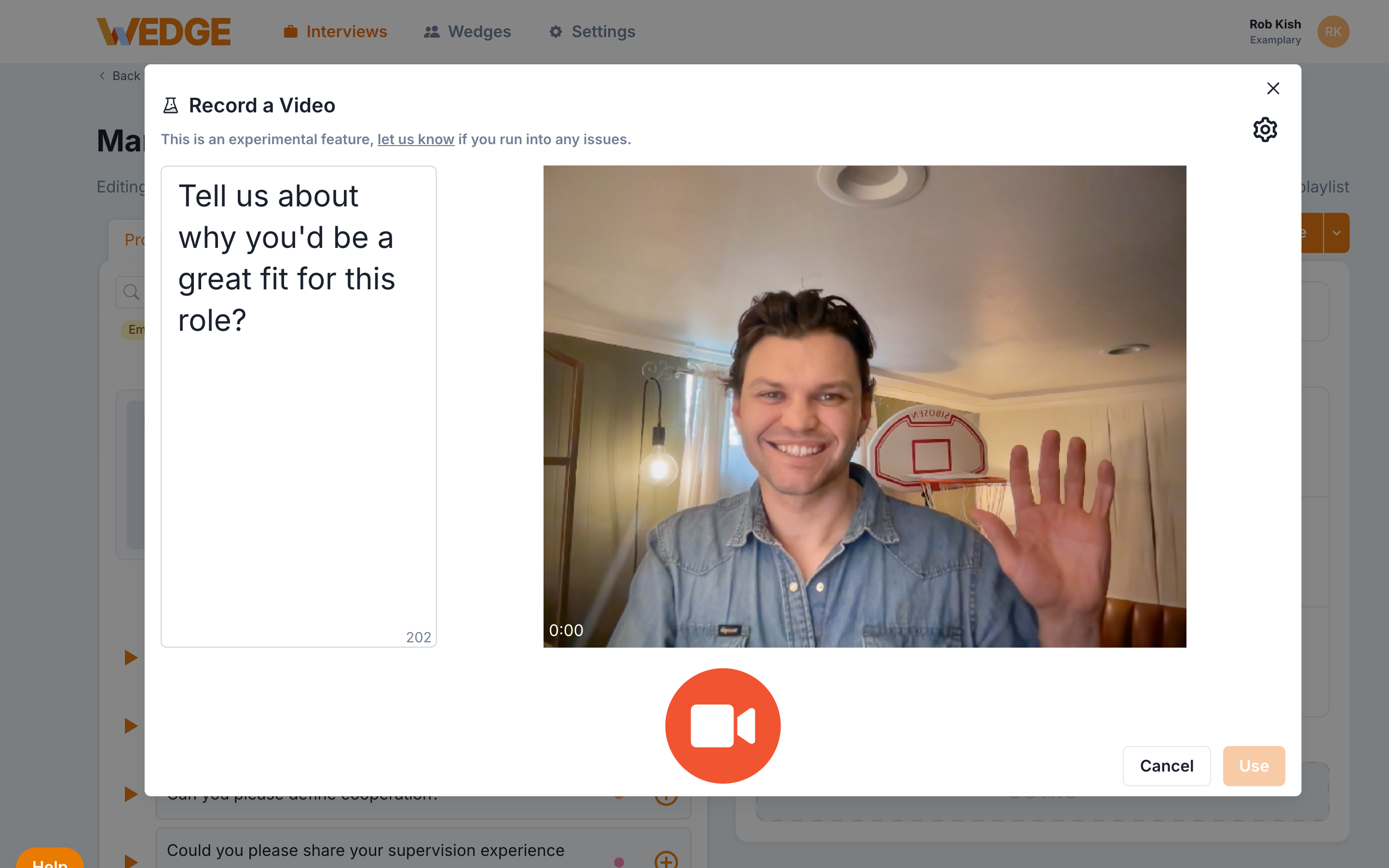Open the Interviews section
The height and width of the screenshot is (868, 1389).
pos(336,31)
